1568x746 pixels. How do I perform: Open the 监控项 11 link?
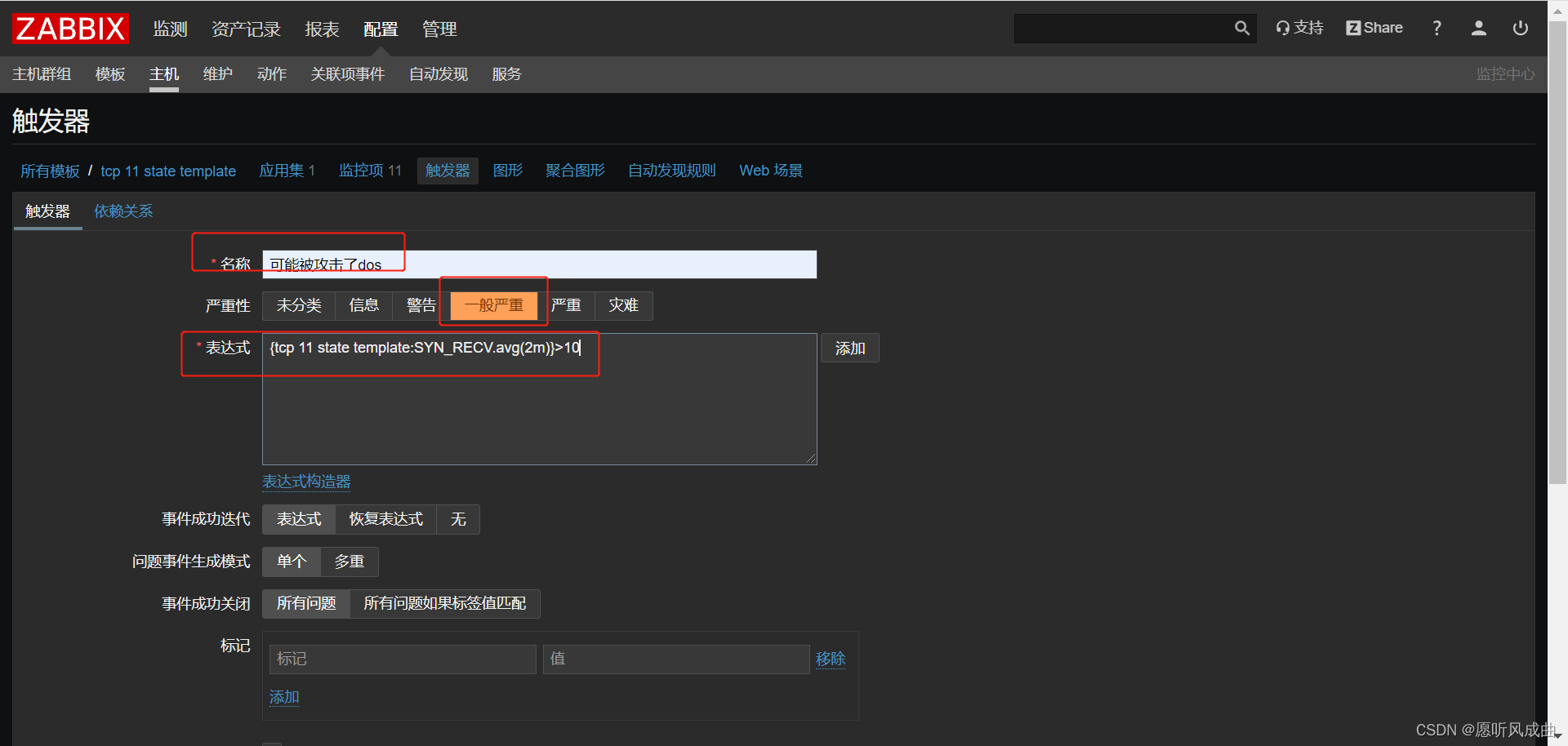pyautogui.click(x=370, y=171)
